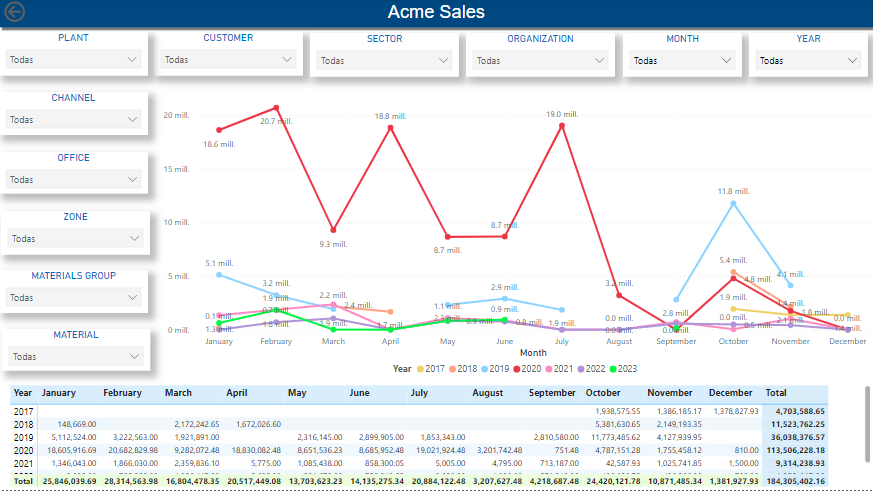Sort table by Total column header
Screen dimensions: 873x491
tap(776, 393)
